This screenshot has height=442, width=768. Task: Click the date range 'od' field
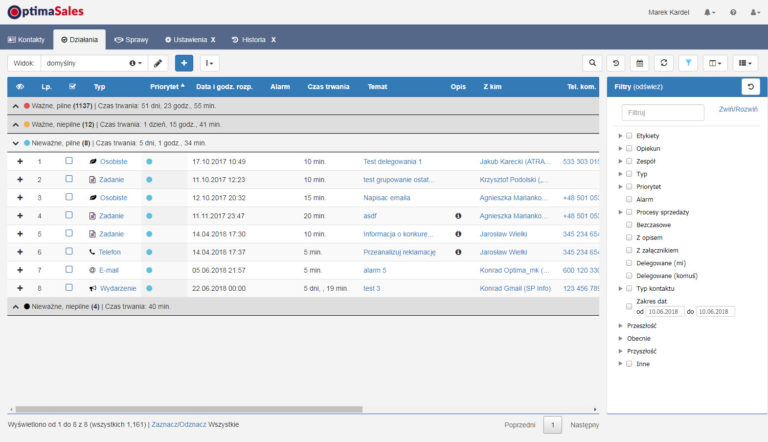(x=665, y=312)
